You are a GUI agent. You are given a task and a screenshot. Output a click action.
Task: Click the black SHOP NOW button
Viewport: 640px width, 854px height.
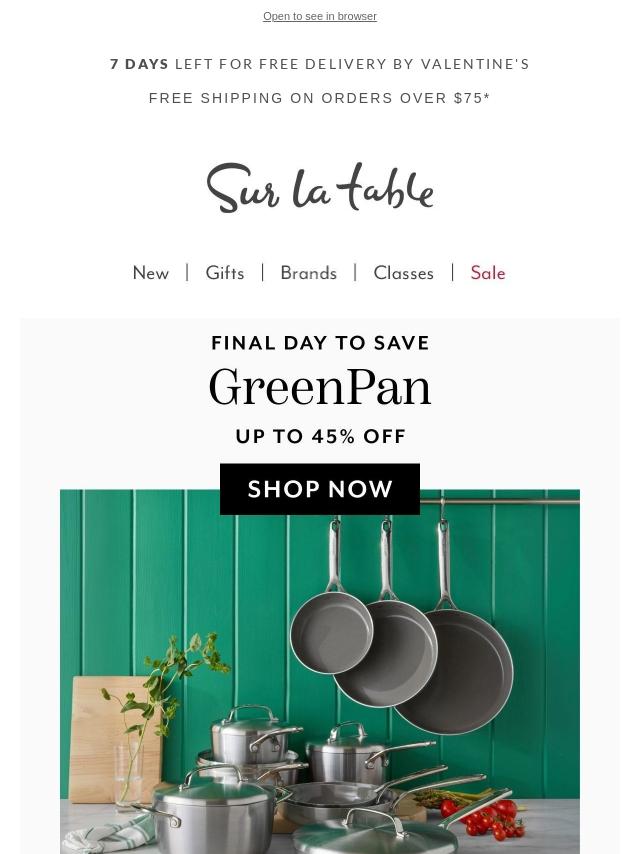click(x=320, y=489)
